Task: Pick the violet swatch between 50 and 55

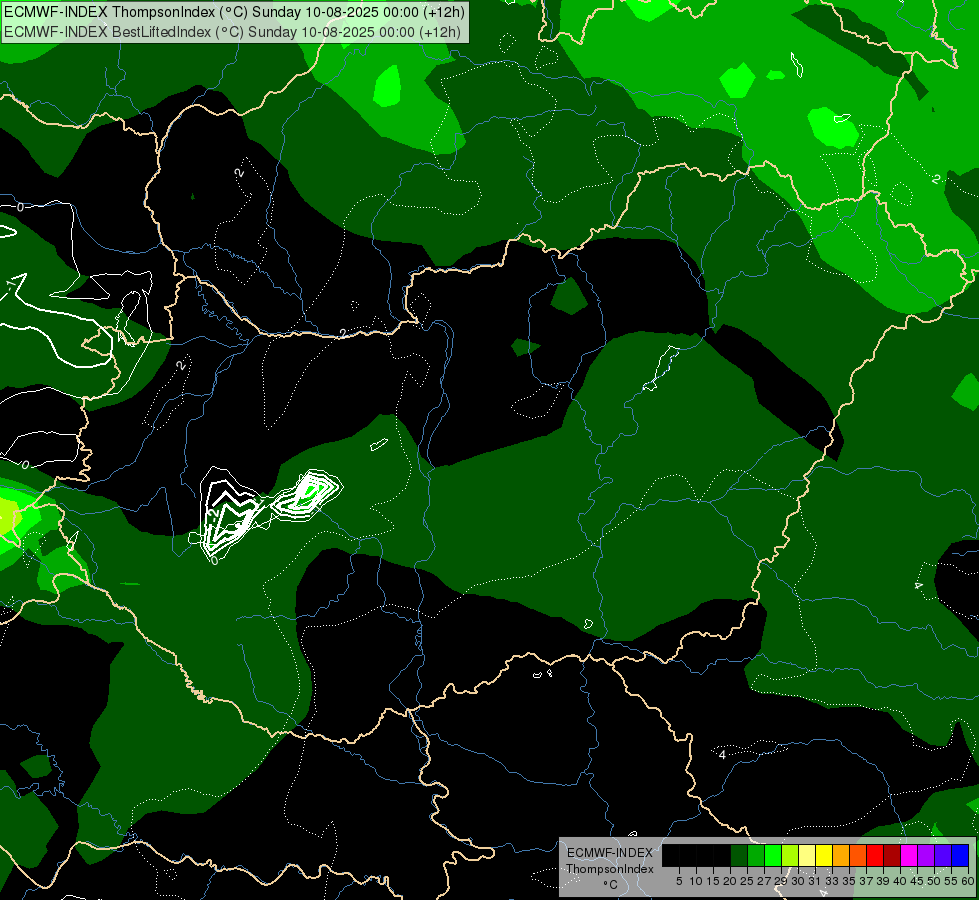Action: pyautogui.click(x=943, y=855)
